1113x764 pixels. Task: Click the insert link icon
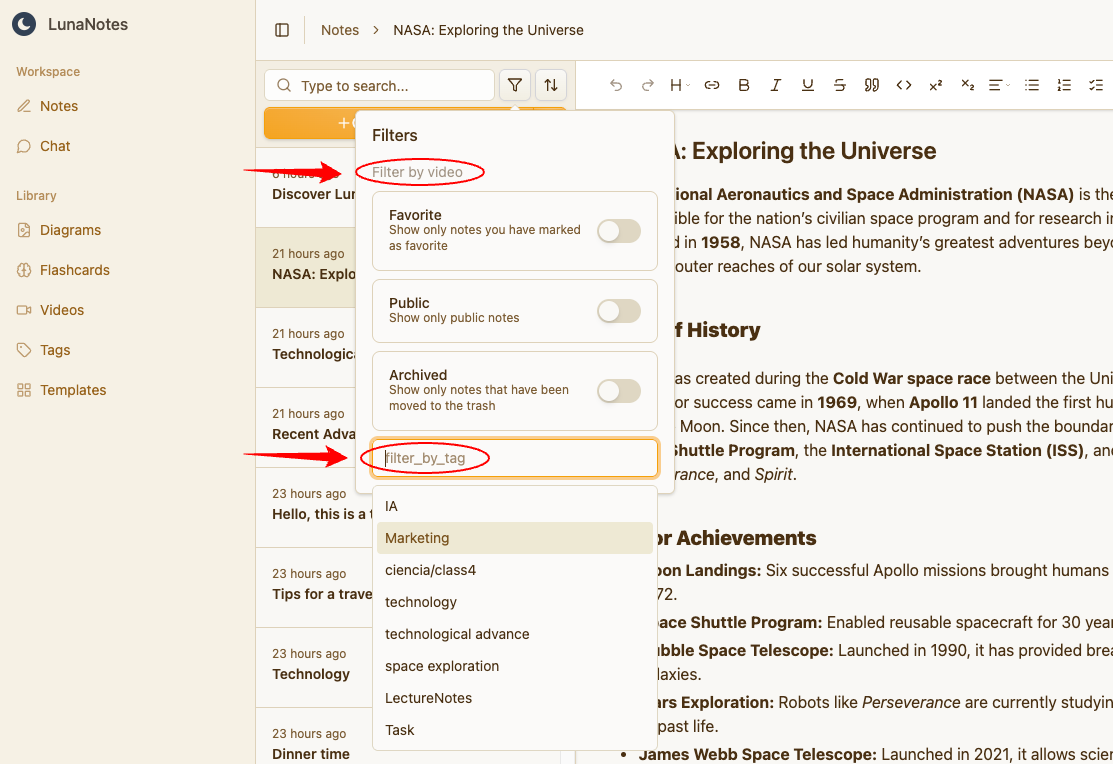point(712,85)
